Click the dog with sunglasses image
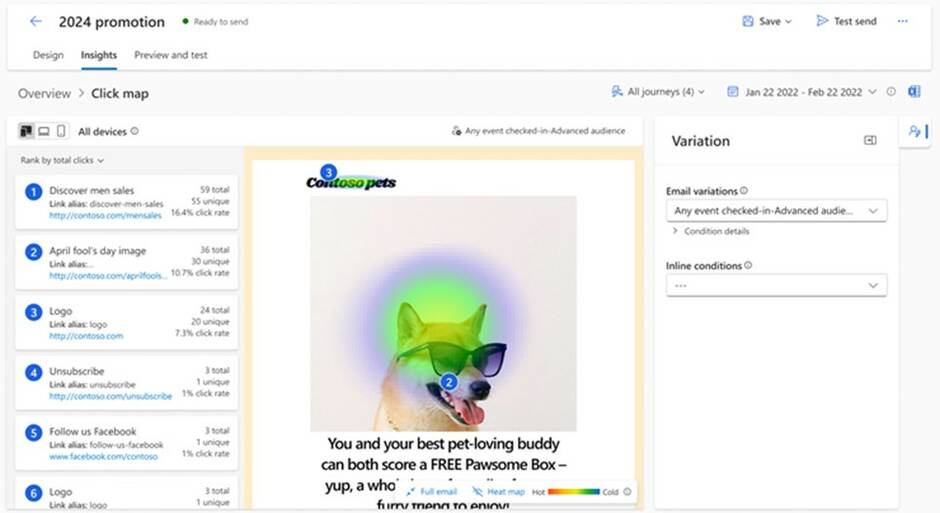The width and height of the screenshot is (940, 513). point(443,313)
